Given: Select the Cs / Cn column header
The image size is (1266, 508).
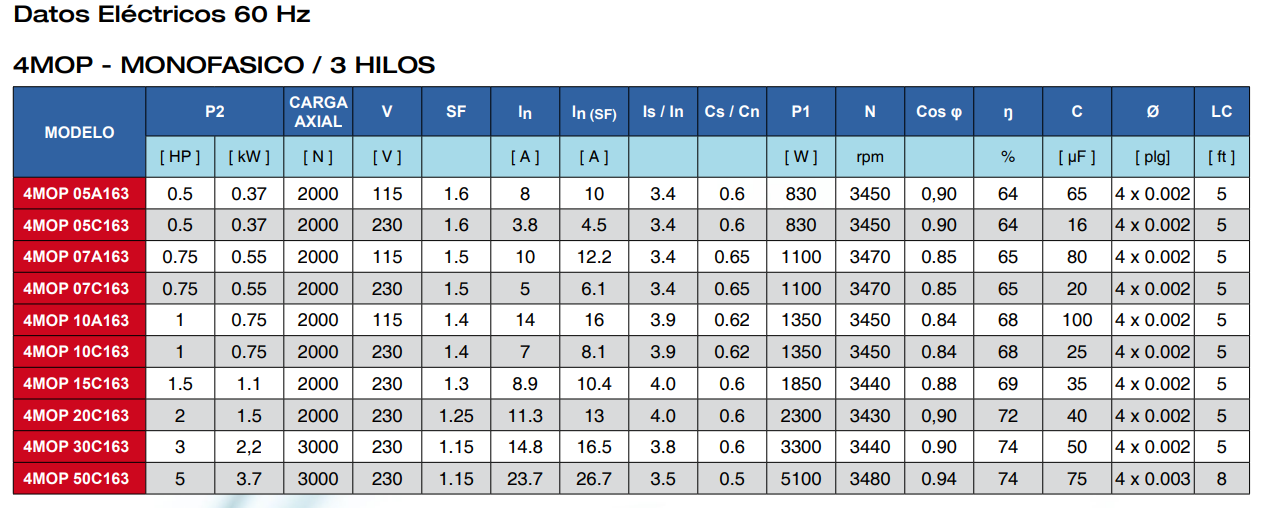Looking at the screenshot, I should [732, 112].
